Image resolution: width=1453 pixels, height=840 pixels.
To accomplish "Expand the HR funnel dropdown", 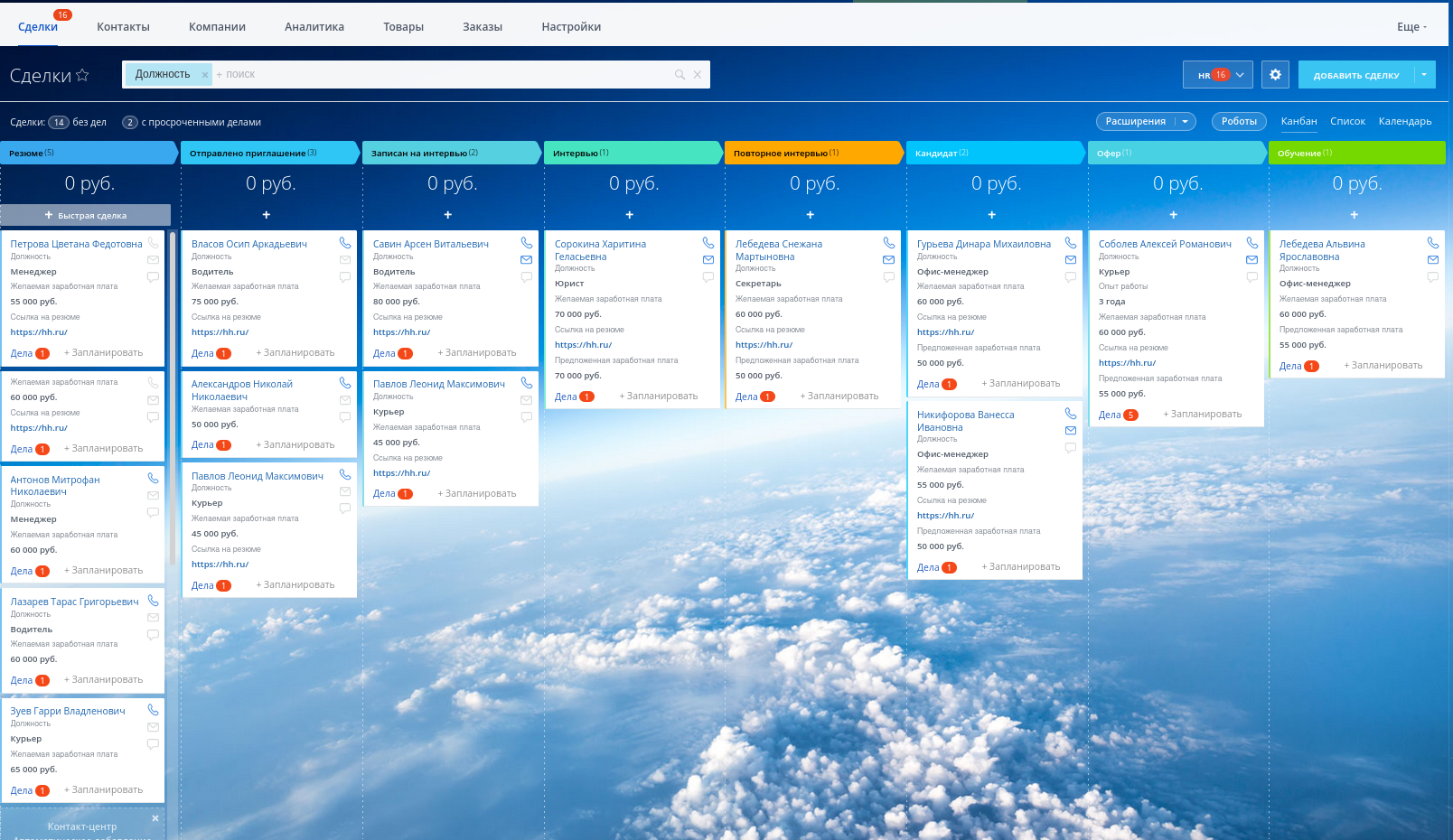I will click(1240, 75).
